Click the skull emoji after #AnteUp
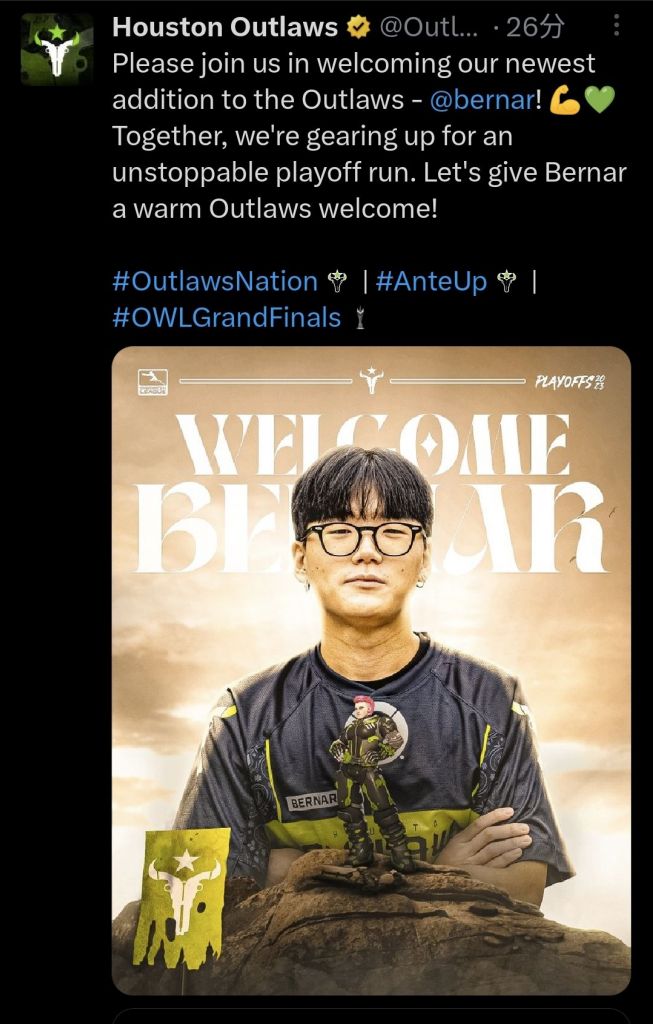653x1024 pixels. tap(506, 281)
